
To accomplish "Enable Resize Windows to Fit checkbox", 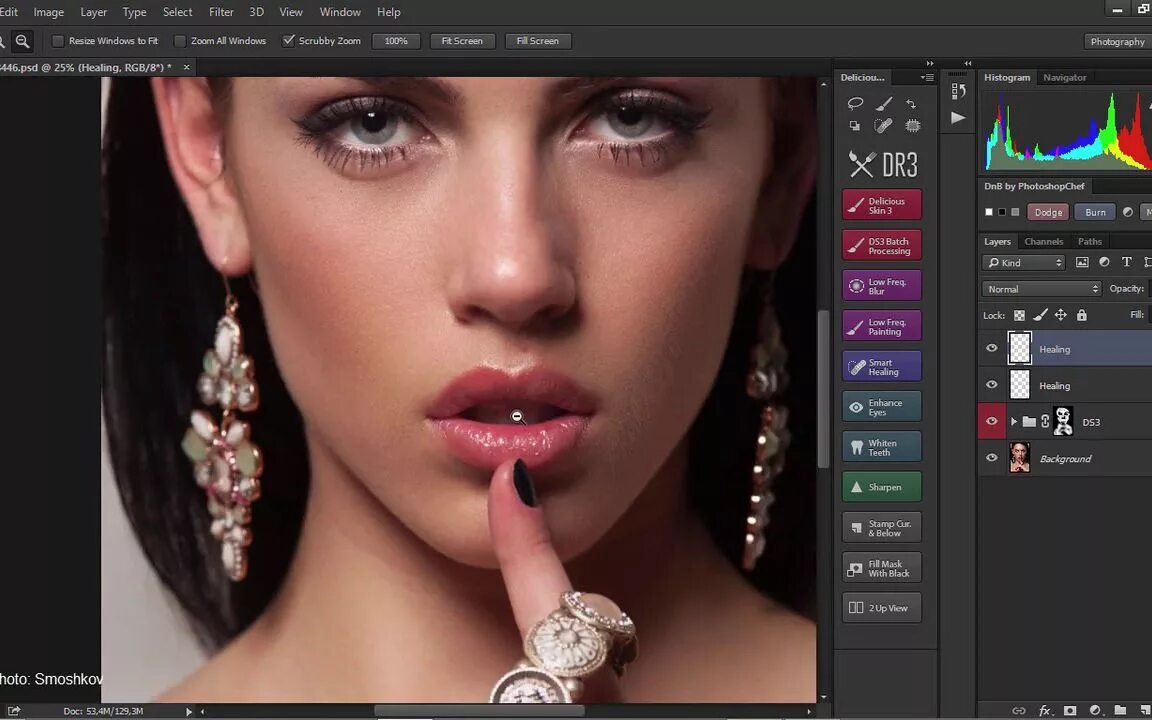I will point(57,41).
